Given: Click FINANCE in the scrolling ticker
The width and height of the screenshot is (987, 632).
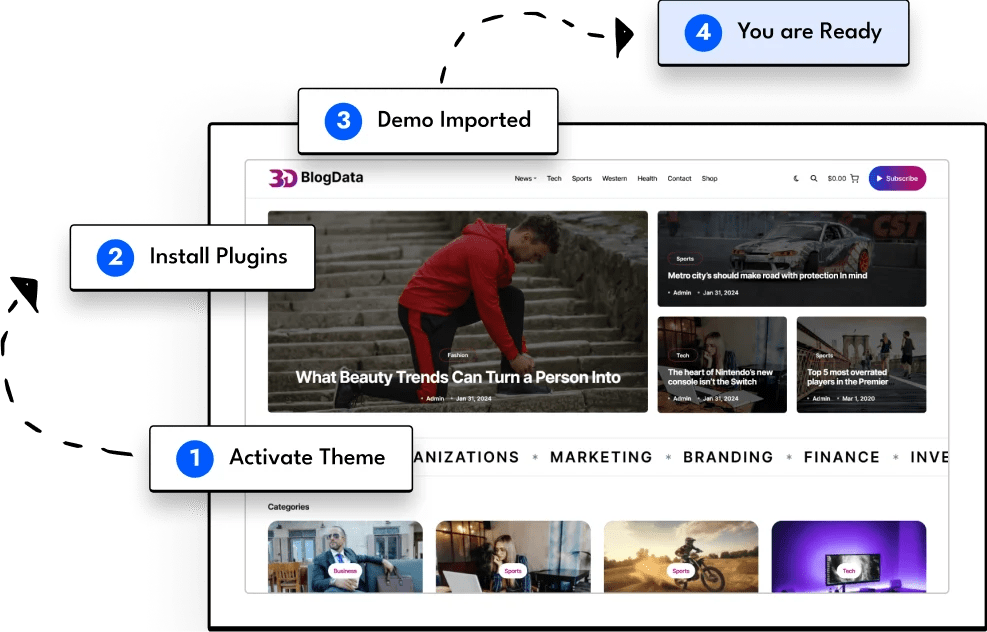Looking at the screenshot, I should (842, 457).
